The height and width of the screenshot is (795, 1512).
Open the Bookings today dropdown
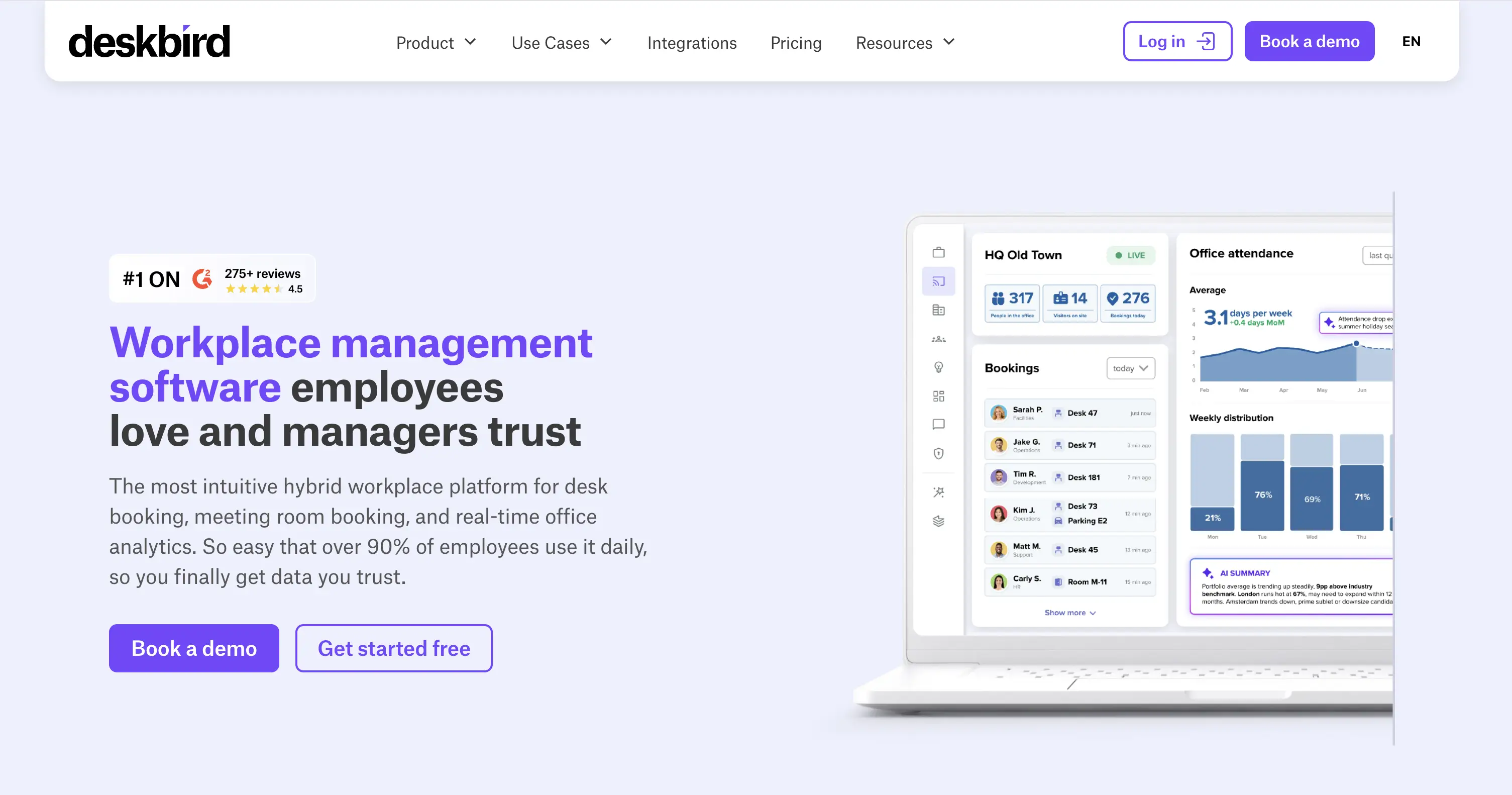pyautogui.click(x=1130, y=368)
